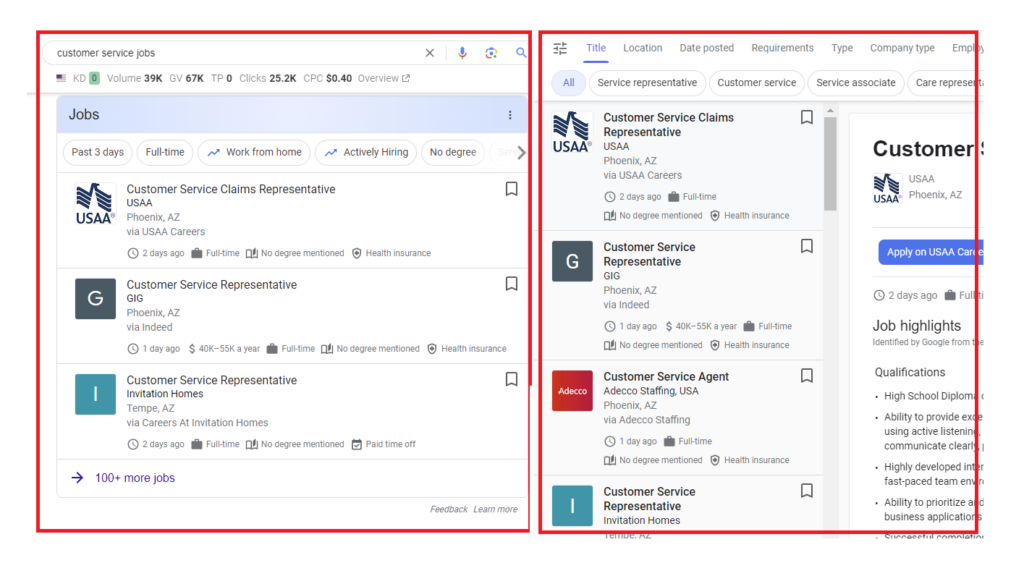Bookmark the GIG Customer Service Representative job in left panel
The width and height of the screenshot is (1024, 563).
point(511,284)
